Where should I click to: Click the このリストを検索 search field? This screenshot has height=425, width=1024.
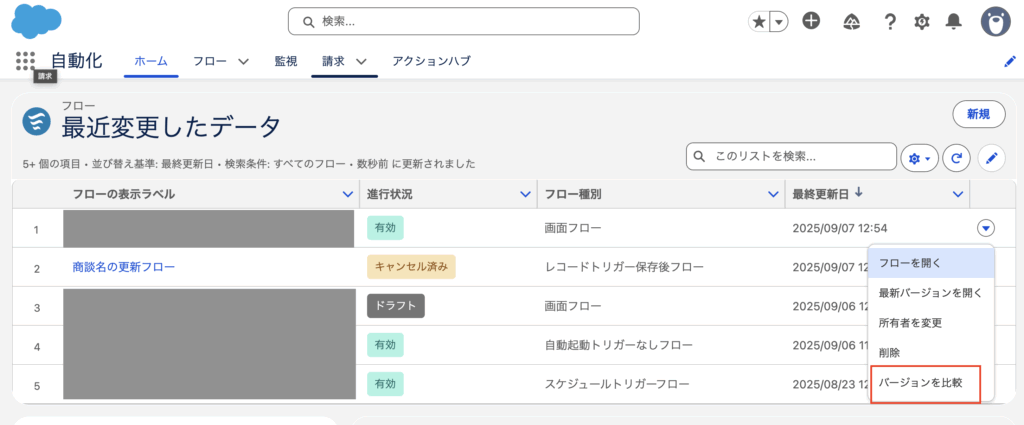pyautogui.click(x=800, y=157)
